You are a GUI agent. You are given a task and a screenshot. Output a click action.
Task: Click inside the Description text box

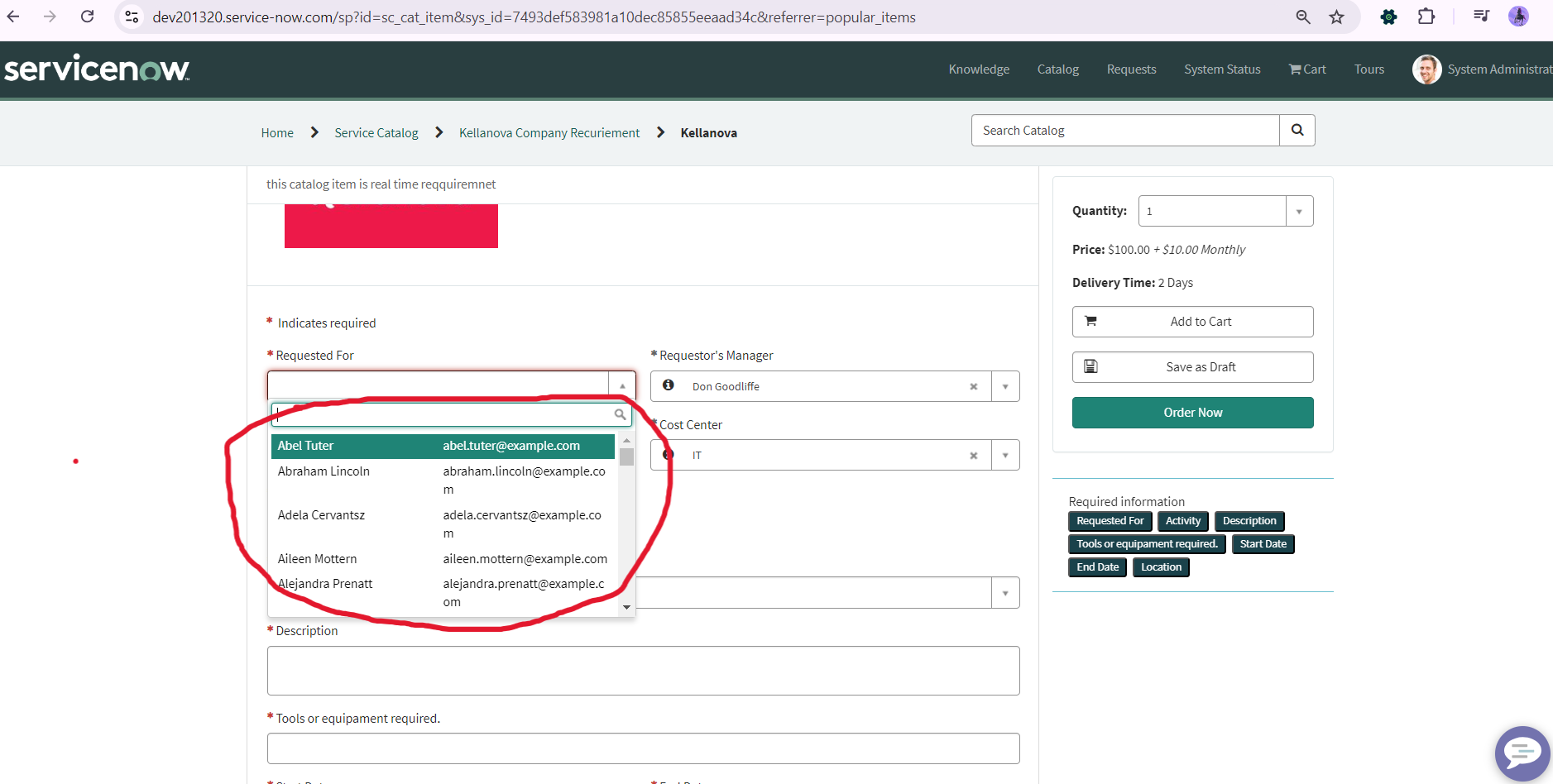[x=643, y=670]
